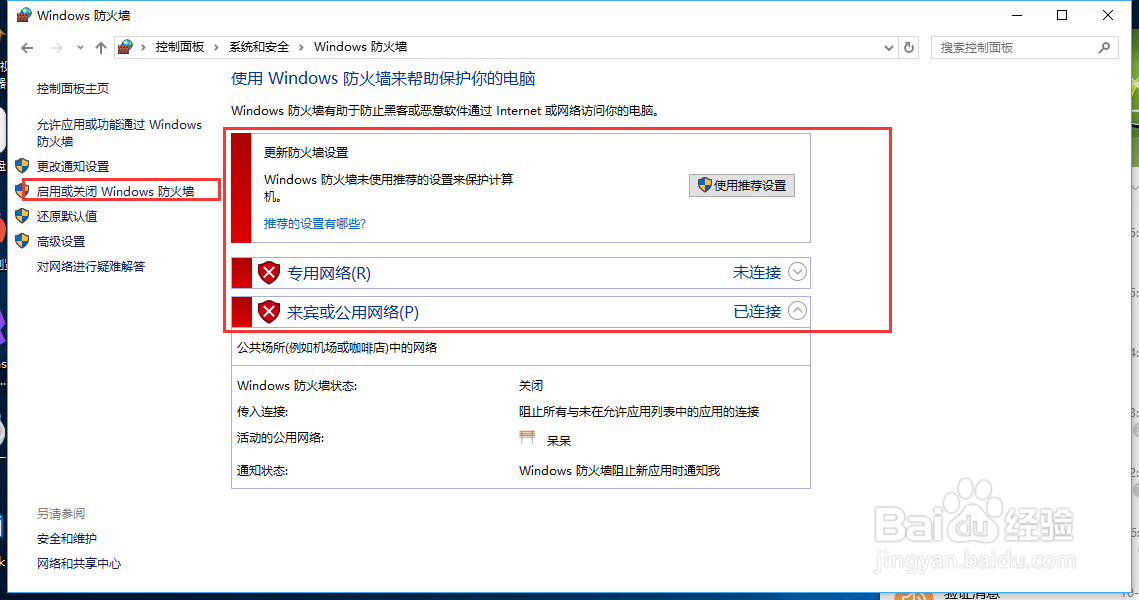Viewport: 1139px width, 600px height.
Task: Collapse 来宾或公用网络 section with chevron
Action: pos(797,311)
